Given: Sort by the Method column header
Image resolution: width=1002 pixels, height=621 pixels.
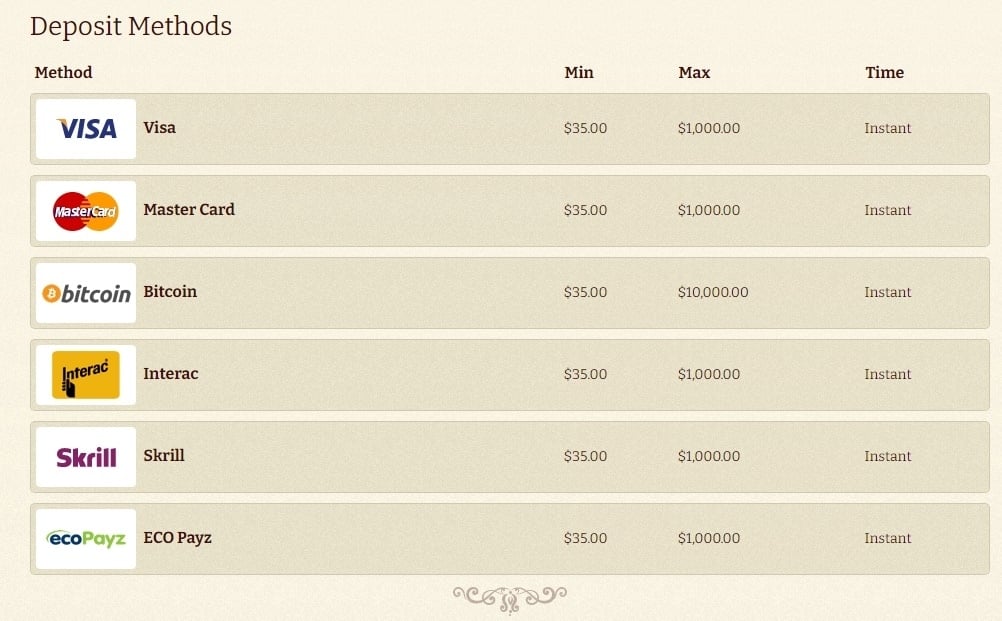Looking at the screenshot, I should 63,72.
